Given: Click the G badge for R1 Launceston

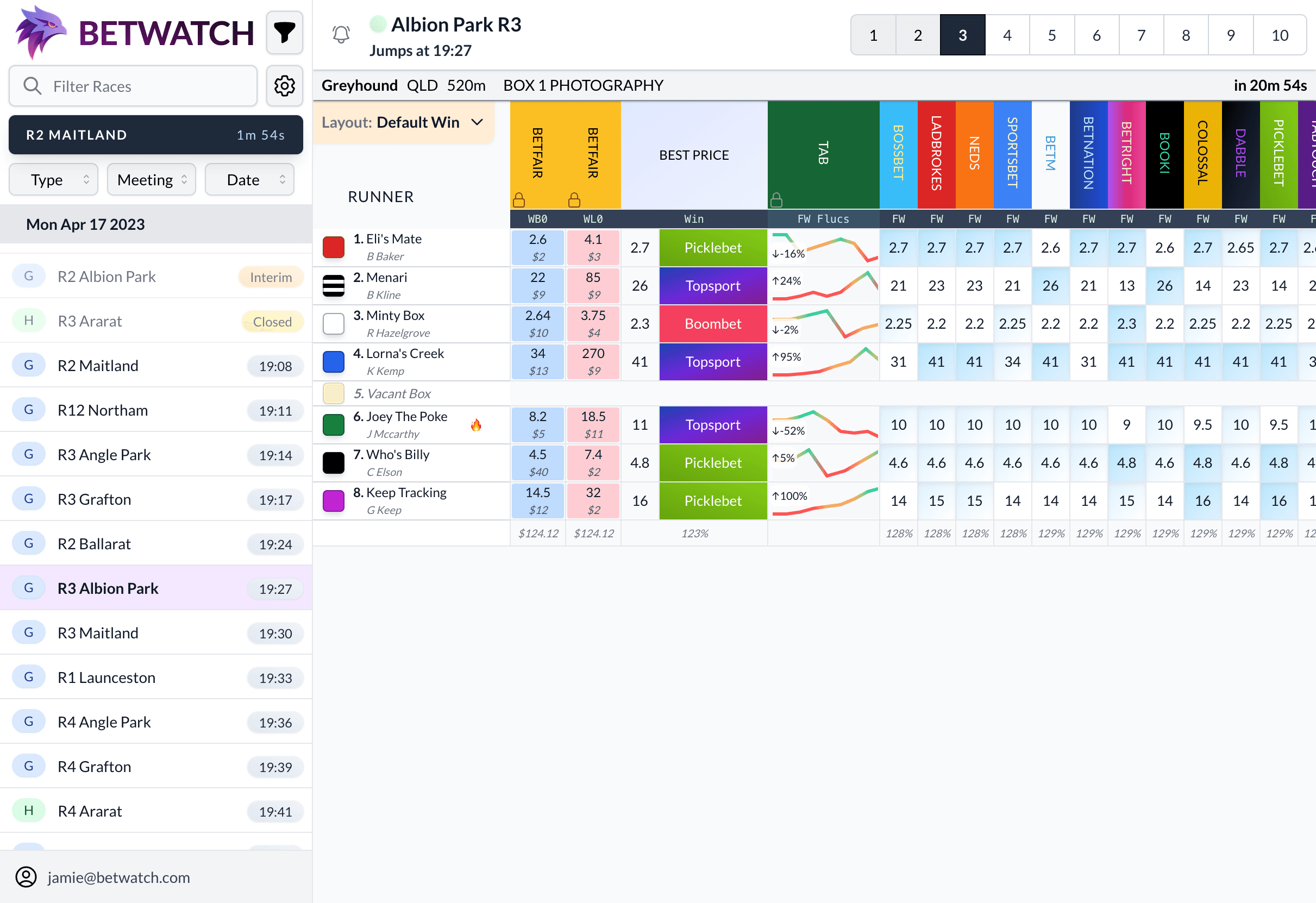Looking at the screenshot, I should click(x=29, y=678).
